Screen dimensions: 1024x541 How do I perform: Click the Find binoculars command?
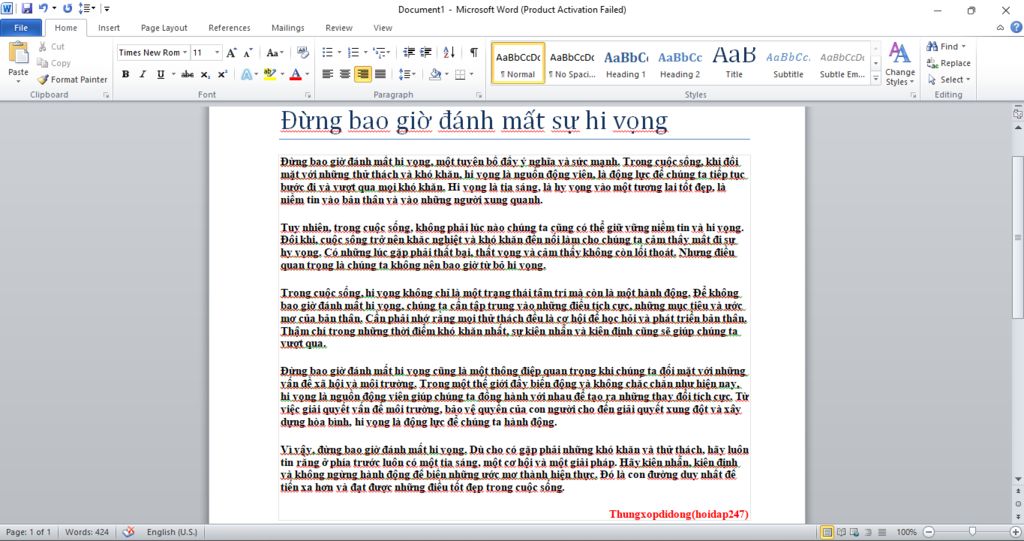[946, 46]
